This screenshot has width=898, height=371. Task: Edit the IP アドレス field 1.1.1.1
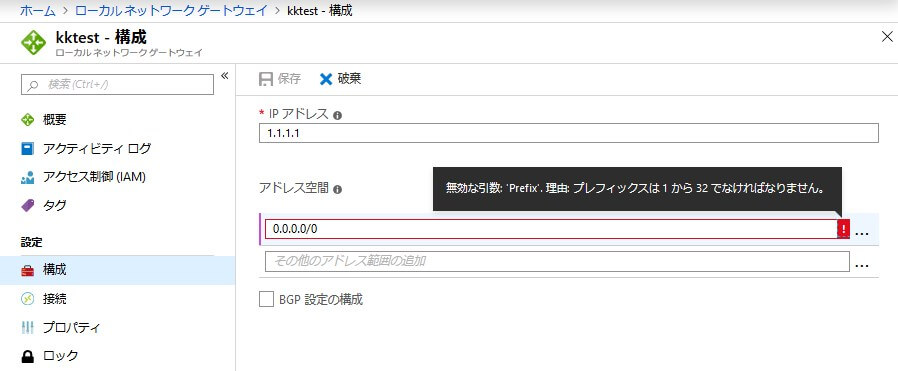(x=569, y=133)
